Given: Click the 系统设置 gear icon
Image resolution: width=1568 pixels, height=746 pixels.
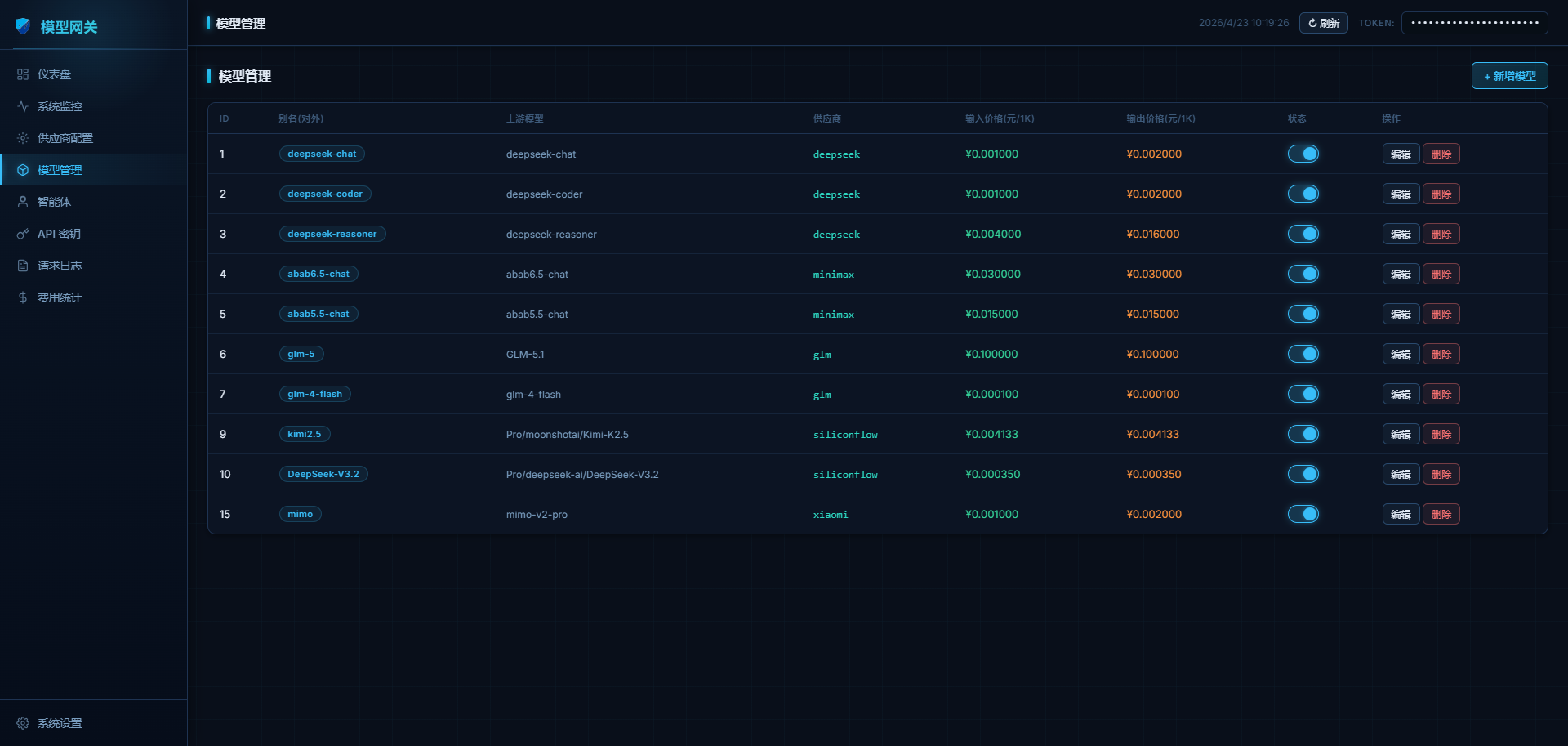Looking at the screenshot, I should (x=23, y=723).
